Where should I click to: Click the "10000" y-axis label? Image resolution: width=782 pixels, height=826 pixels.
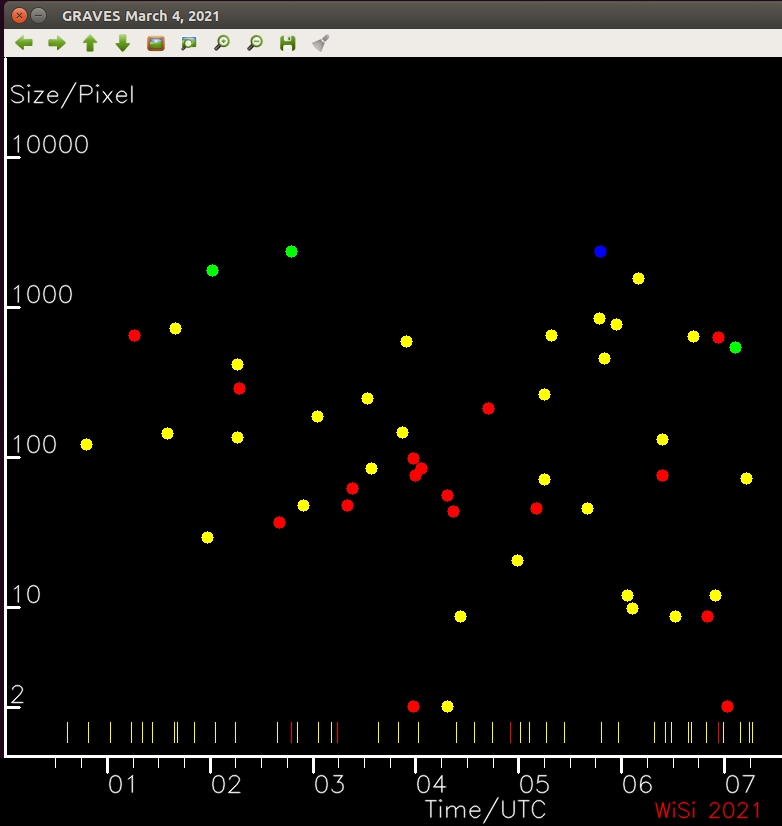[50, 144]
